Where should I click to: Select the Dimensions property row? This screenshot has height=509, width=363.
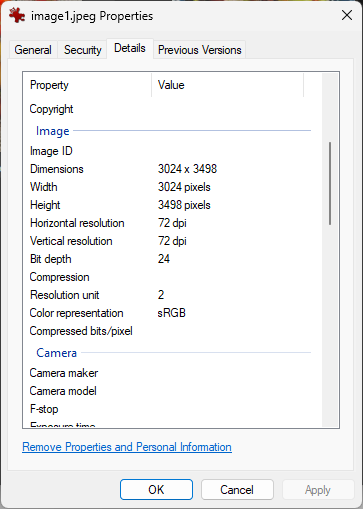coord(170,169)
